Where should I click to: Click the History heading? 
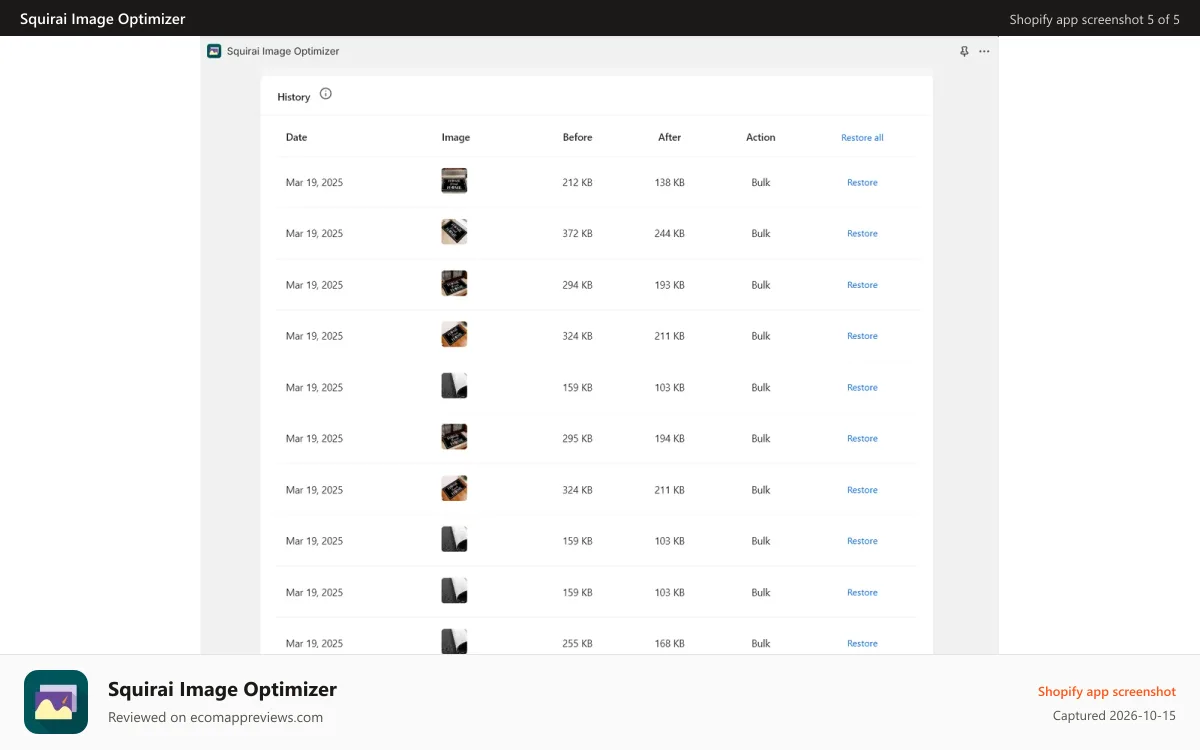294,97
